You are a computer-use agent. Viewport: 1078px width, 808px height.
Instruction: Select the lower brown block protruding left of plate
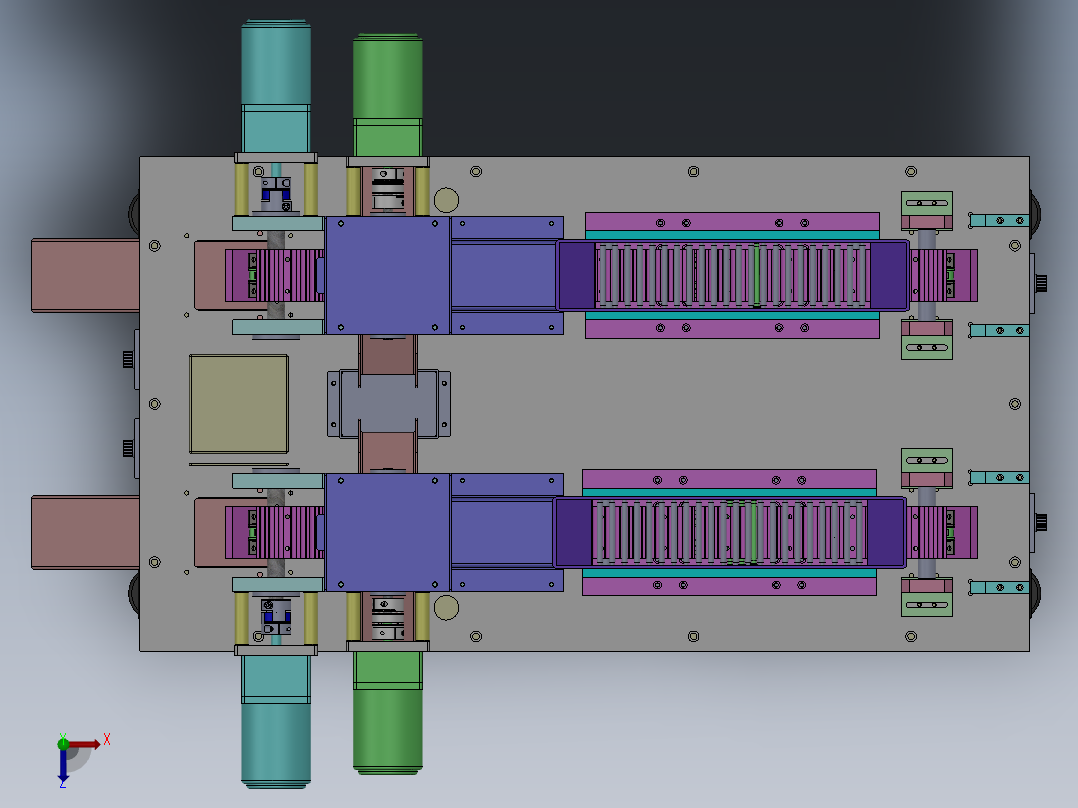85,532
